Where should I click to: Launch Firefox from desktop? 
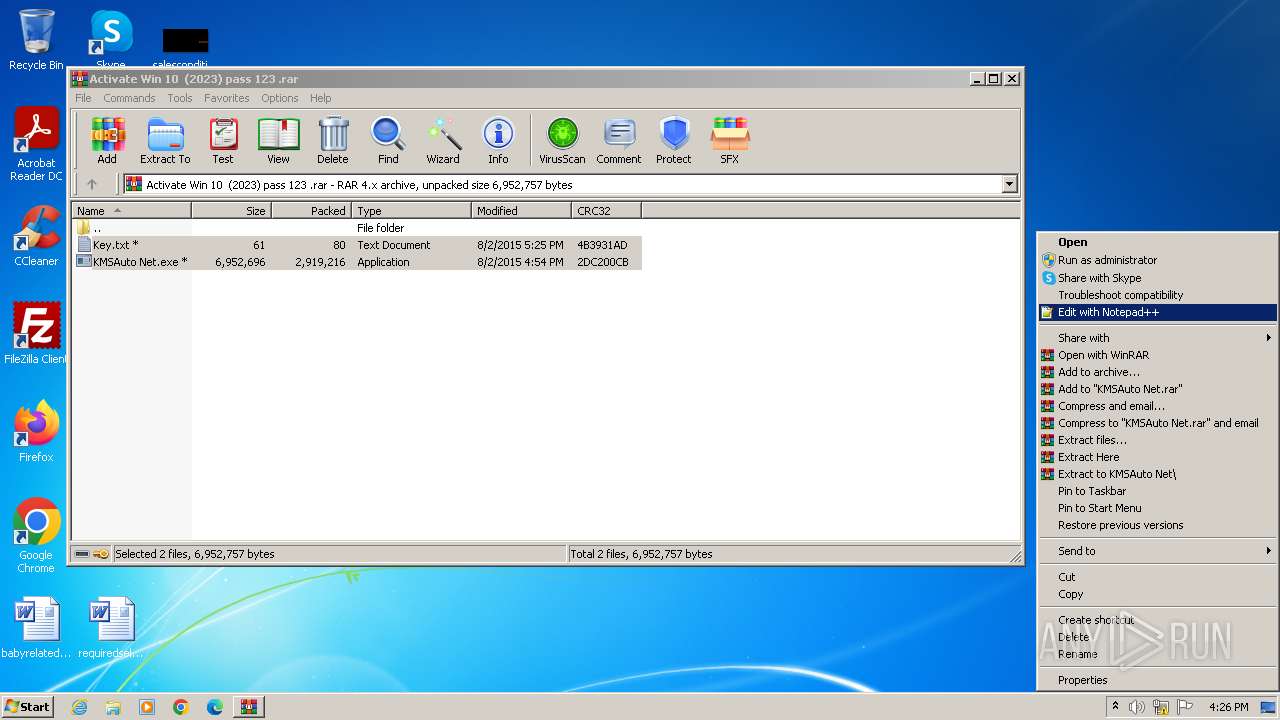click(36, 431)
